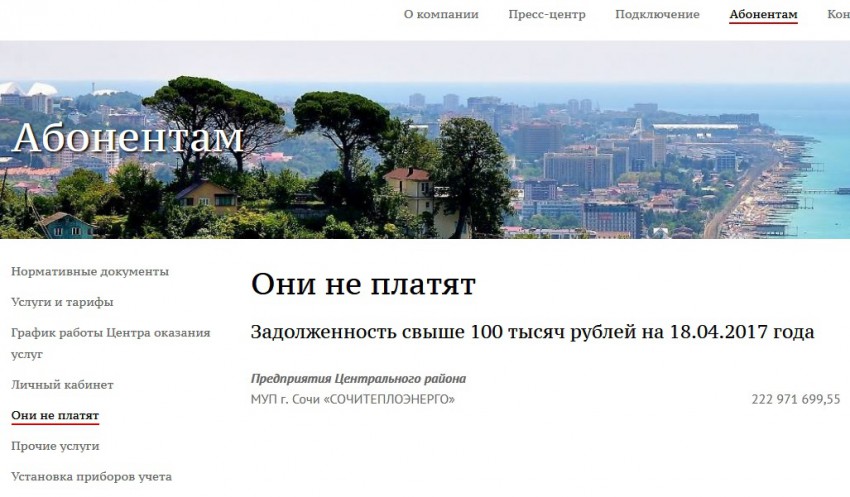The height and width of the screenshot is (497, 850).
Task: Click the 'Задолженность свыше 100 тысяч рублей' subheading
Action: [532, 332]
